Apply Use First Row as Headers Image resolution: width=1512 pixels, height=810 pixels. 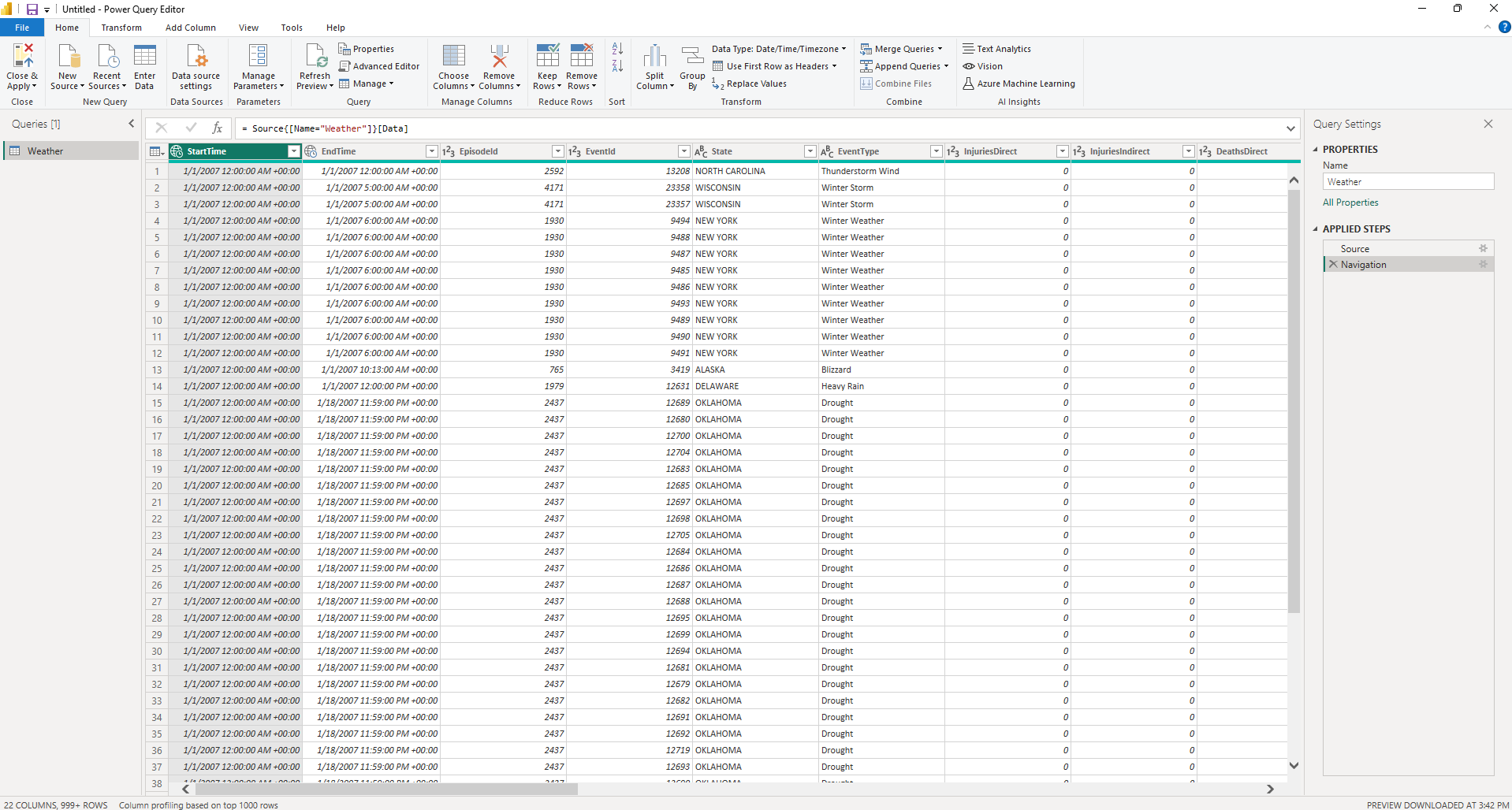point(775,66)
